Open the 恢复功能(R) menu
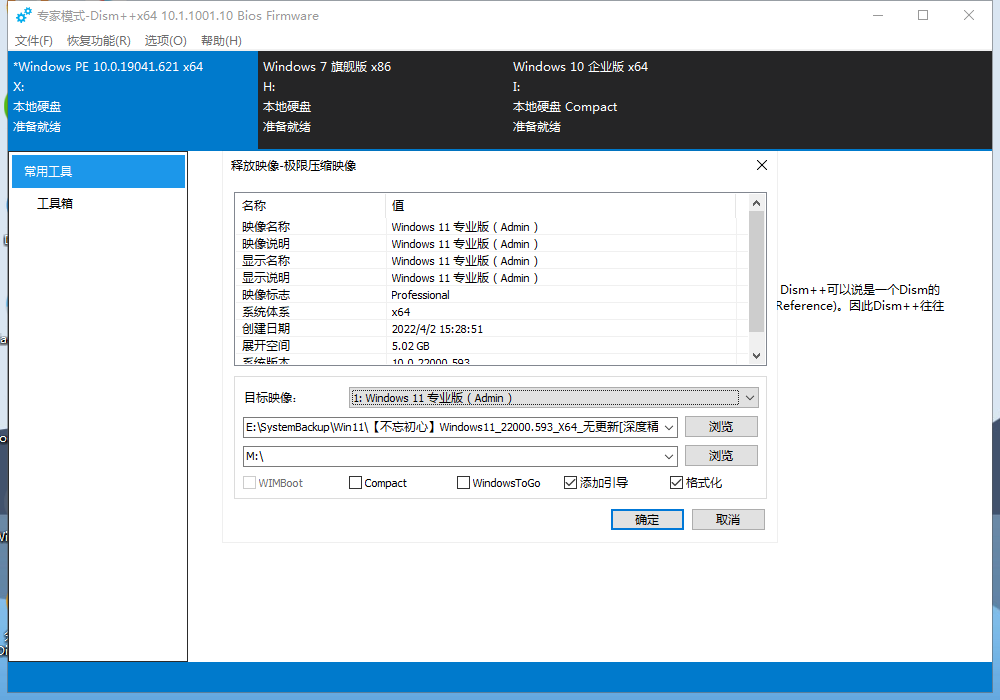Image resolution: width=1000 pixels, height=700 pixels. coord(99,41)
